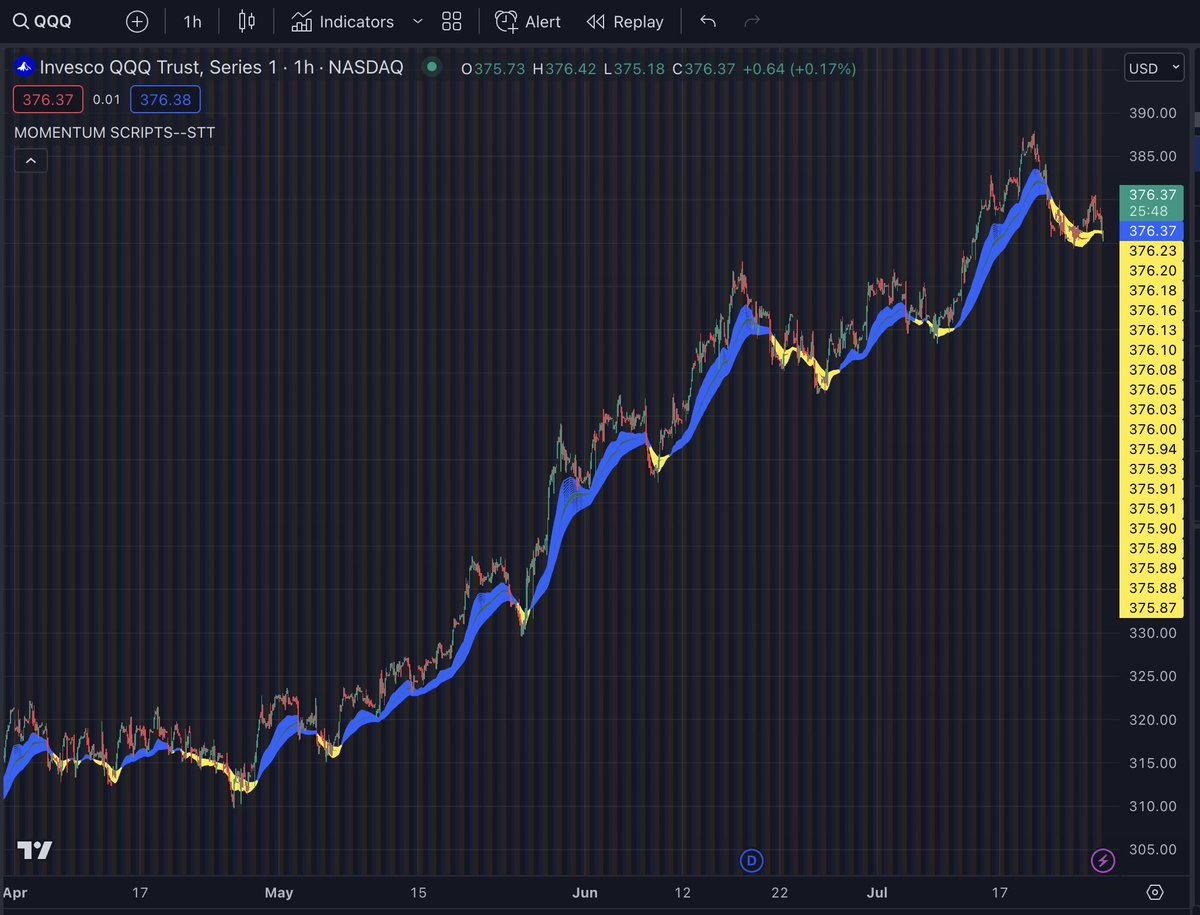Click the 390.00 price axis label

1152,113
